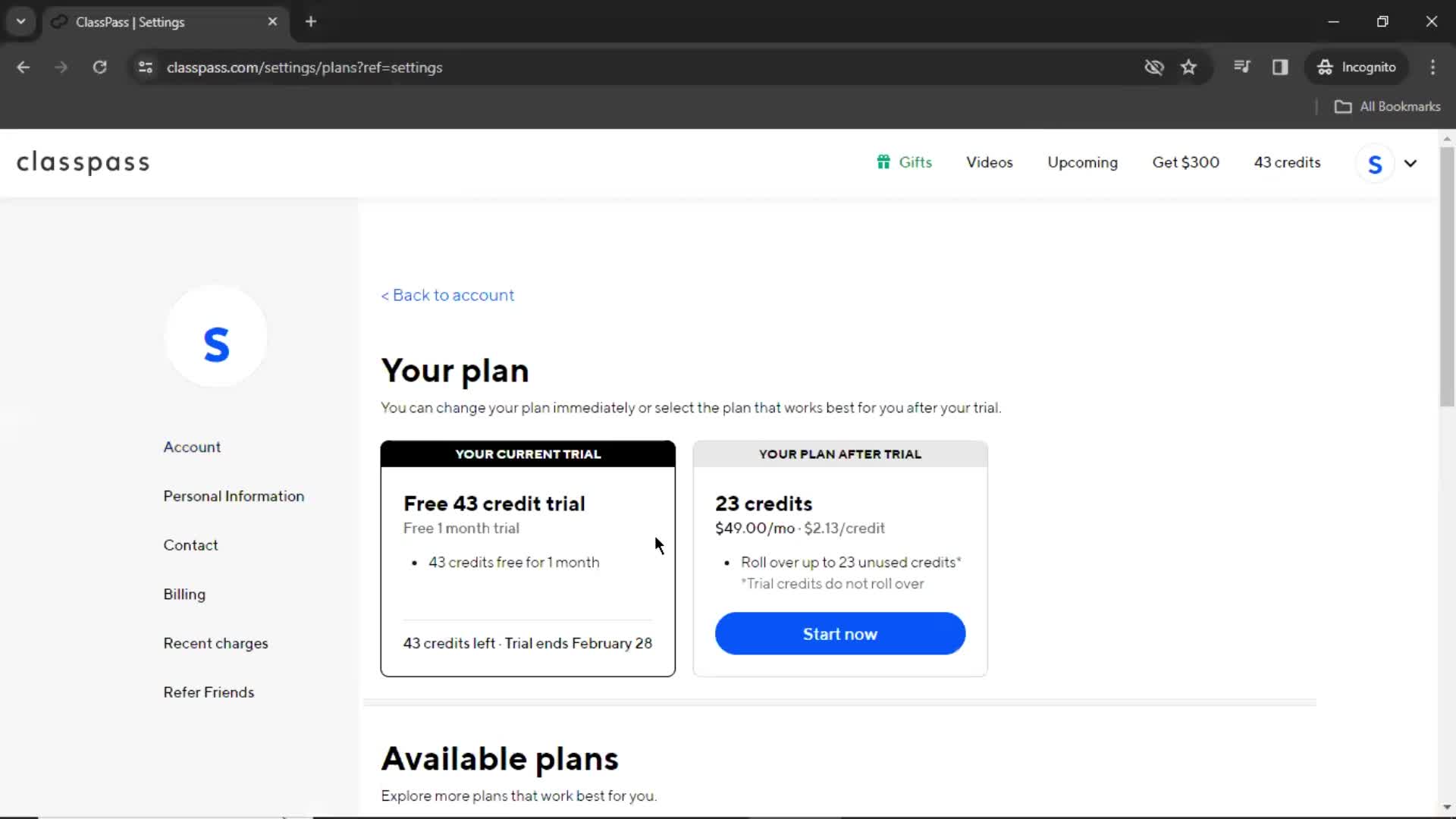Select the Personal Information tab

[x=234, y=496]
